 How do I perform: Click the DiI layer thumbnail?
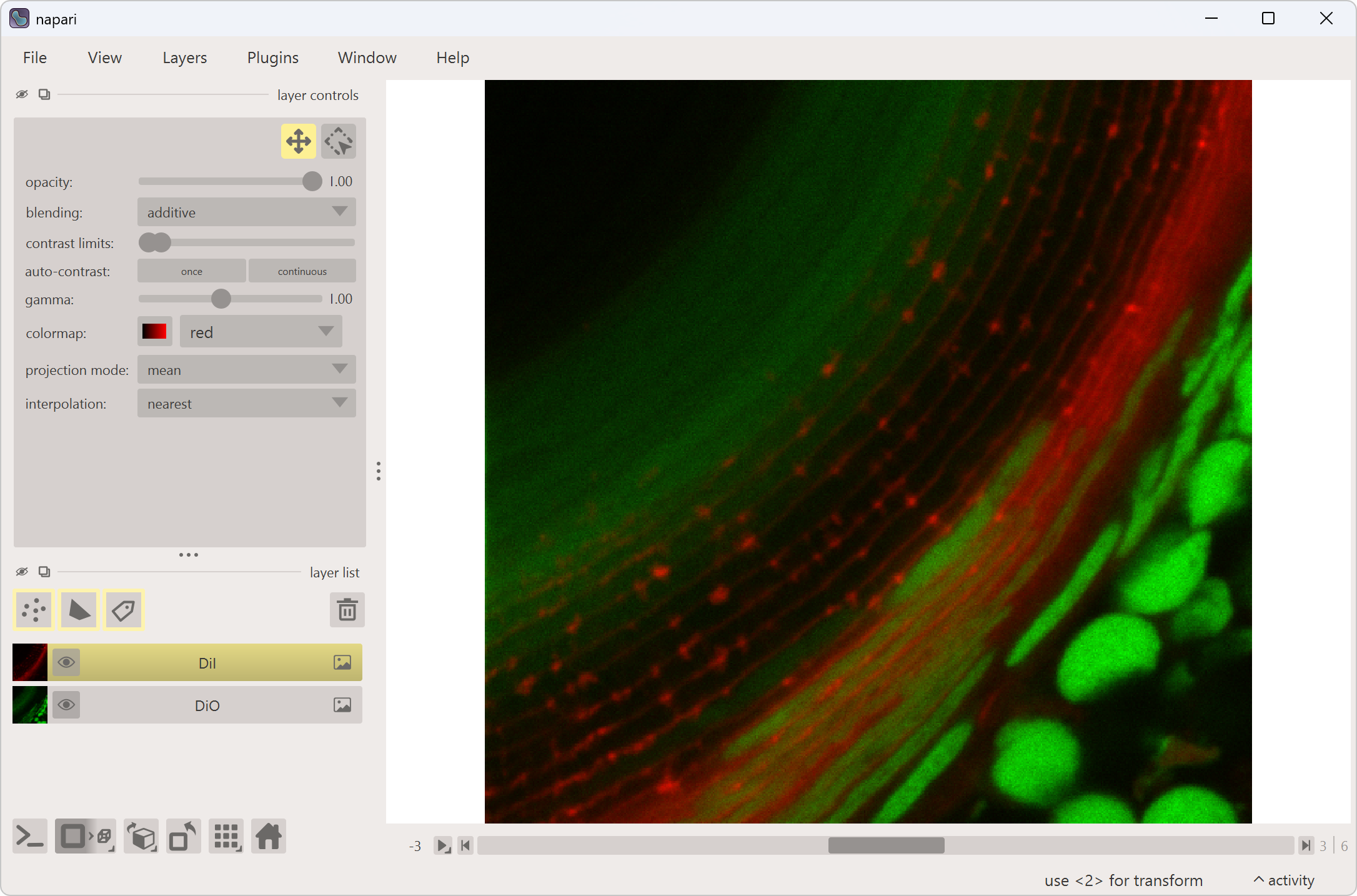tap(30, 662)
